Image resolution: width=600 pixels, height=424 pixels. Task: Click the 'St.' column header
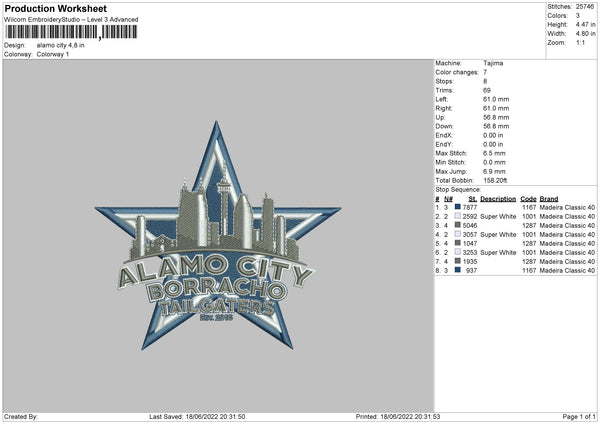click(x=473, y=199)
